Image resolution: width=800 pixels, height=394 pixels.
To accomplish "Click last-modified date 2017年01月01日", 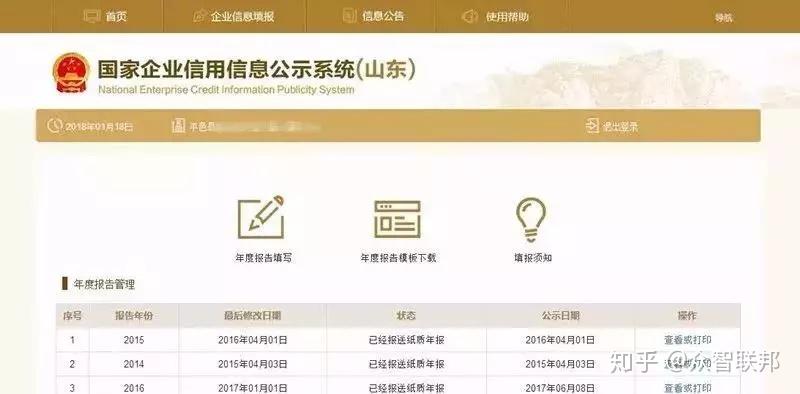I will 253,388.
